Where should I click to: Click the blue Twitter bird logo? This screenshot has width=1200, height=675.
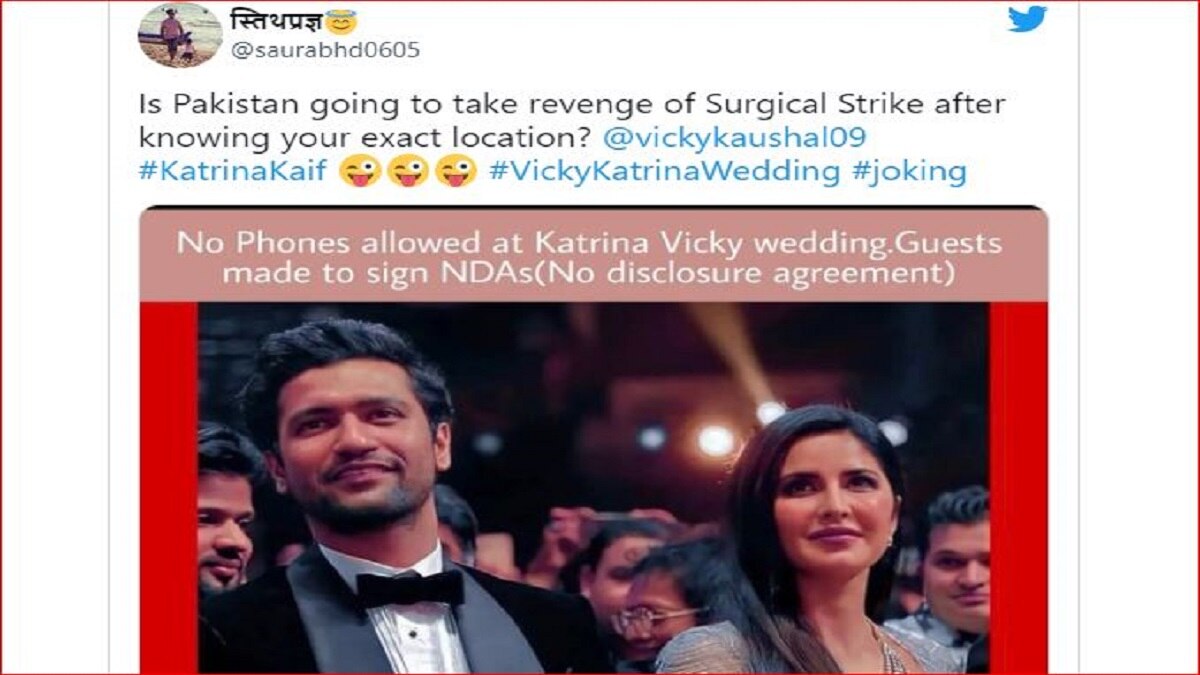coord(1027,18)
